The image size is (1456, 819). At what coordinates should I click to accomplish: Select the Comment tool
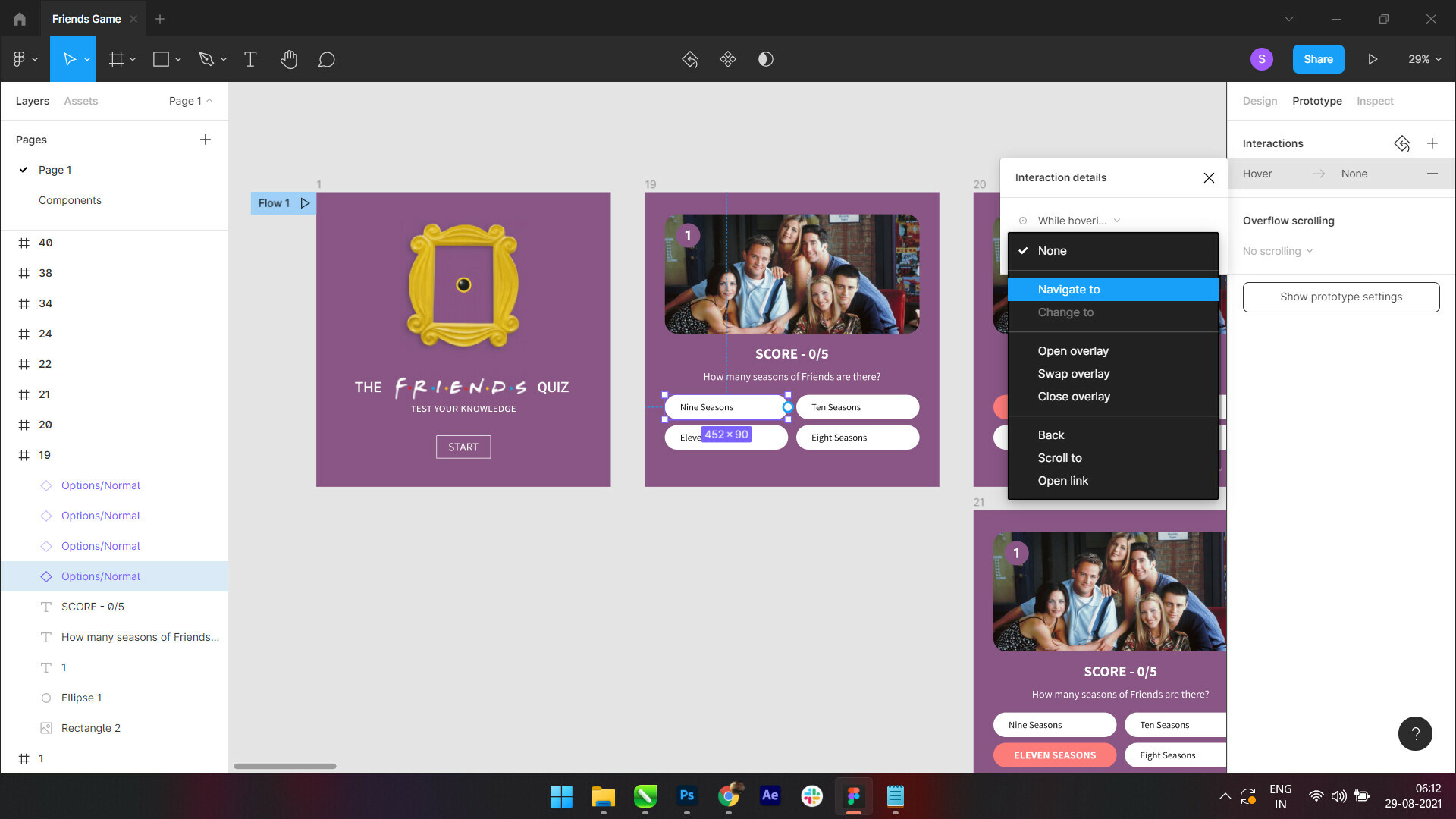coord(326,59)
